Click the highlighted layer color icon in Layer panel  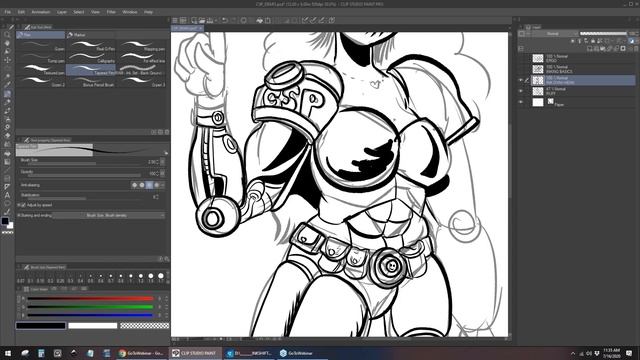pos(631,41)
